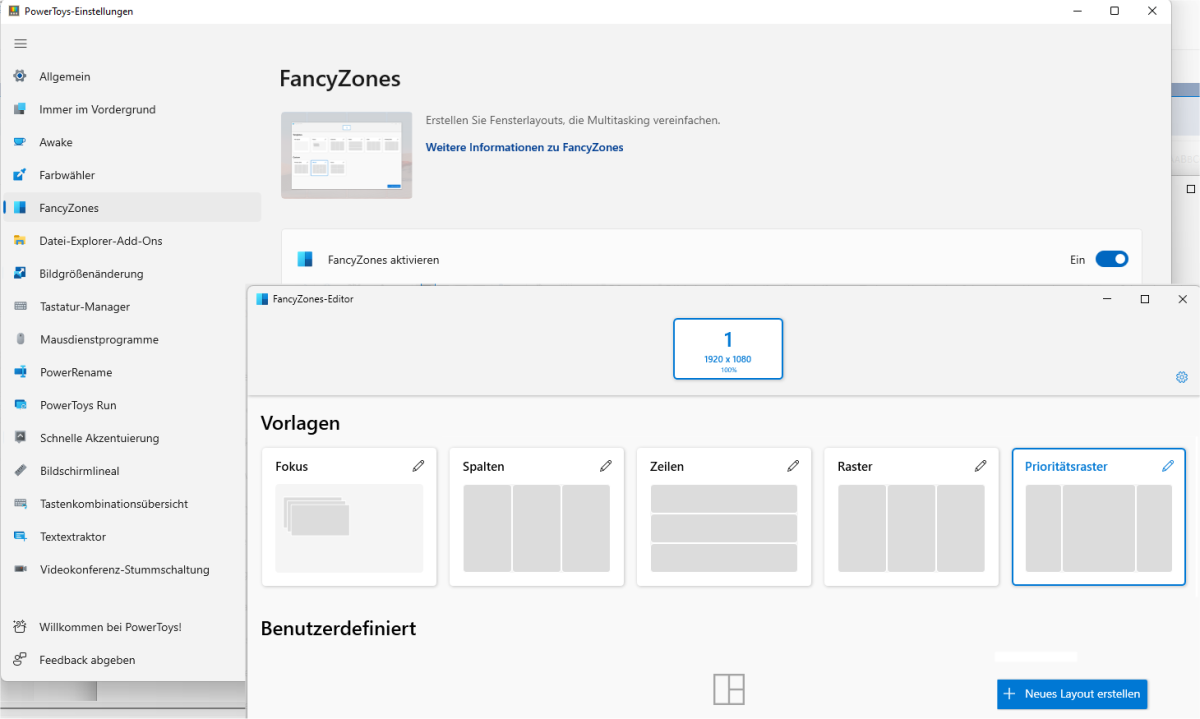This screenshot has width=1200, height=719.
Task: Edit the Prioritätsraster template pencil icon
Action: point(1167,466)
